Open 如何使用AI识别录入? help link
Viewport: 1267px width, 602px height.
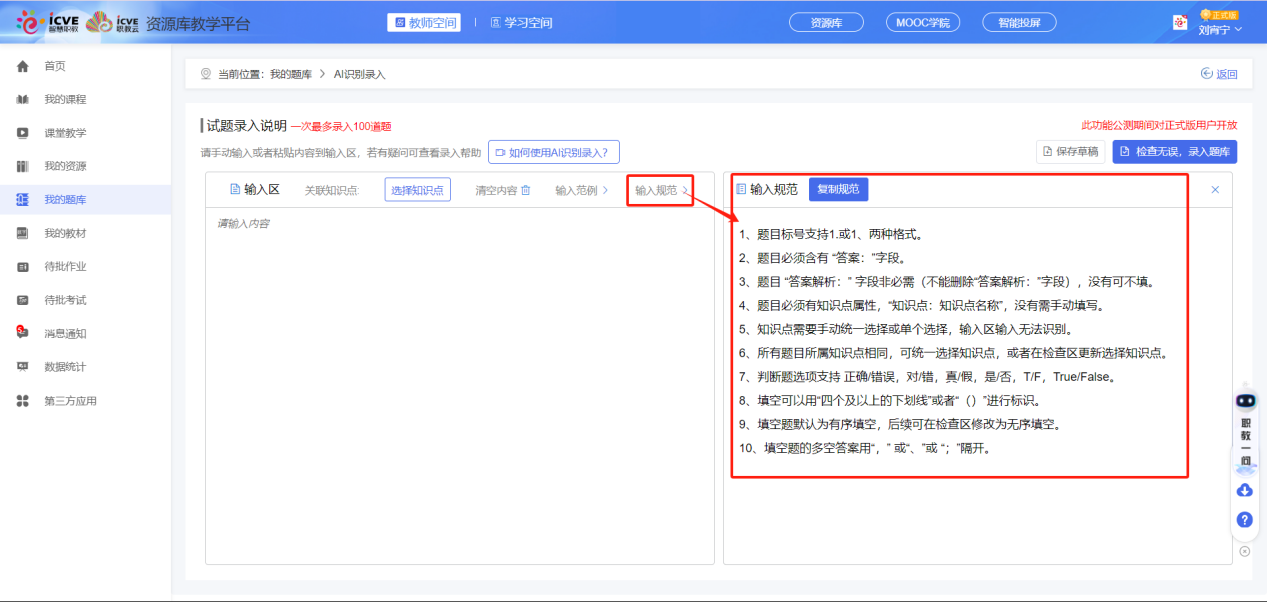pyautogui.click(x=554, y=152)
